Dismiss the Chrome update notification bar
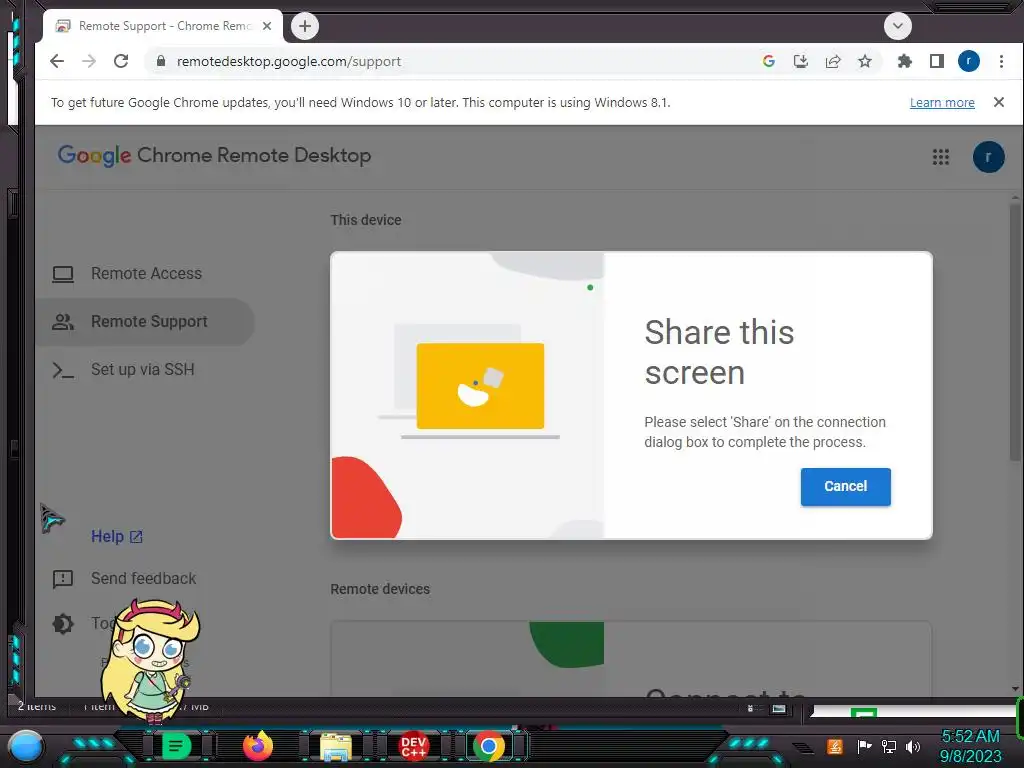The image size is (1024, 768). pos(999,102)
